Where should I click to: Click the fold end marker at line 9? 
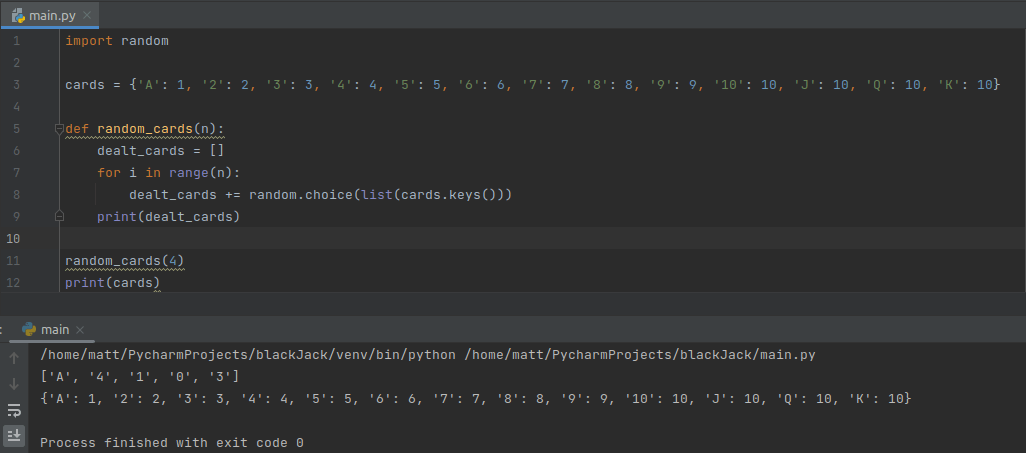pos(59,215)
